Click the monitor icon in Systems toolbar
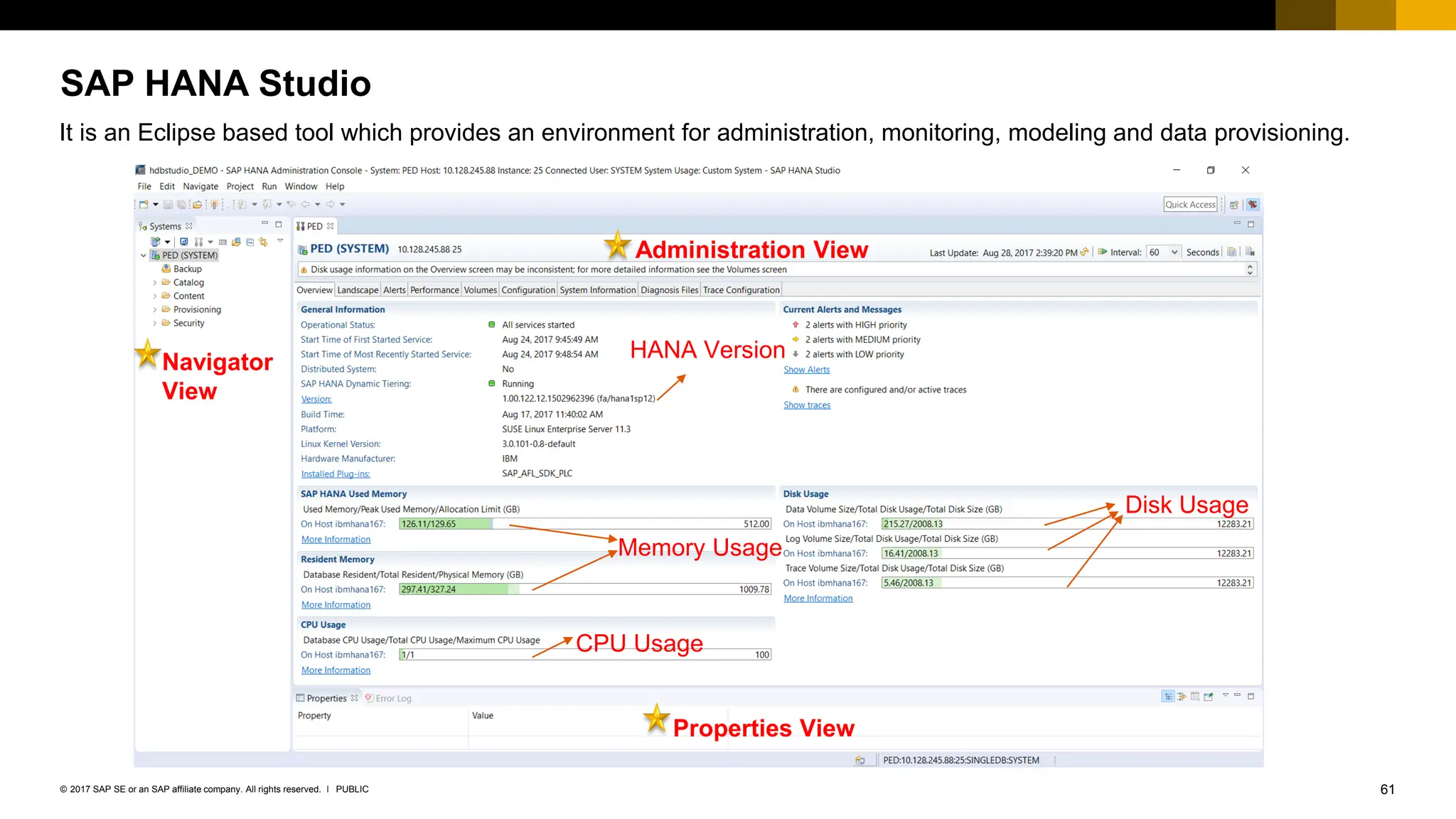Image resolution: width=1456 pixels, height=819 pixels. [183, 242]
